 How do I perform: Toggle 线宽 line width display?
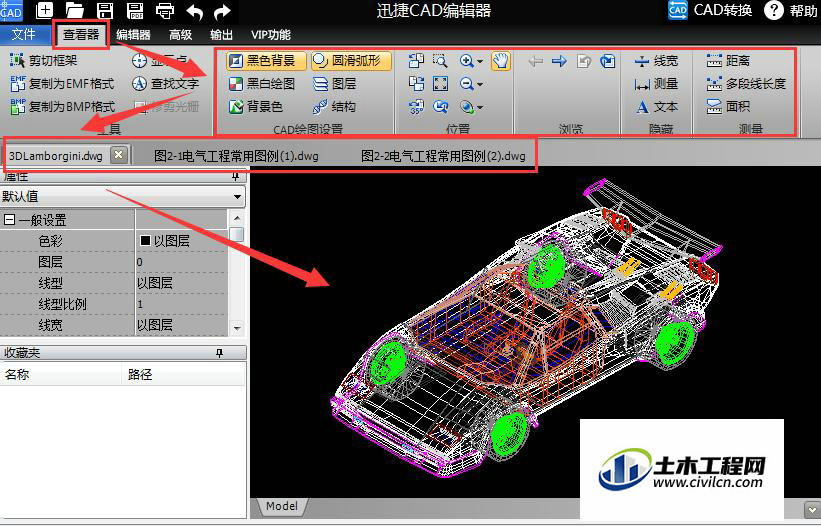[x=656, y=61]
